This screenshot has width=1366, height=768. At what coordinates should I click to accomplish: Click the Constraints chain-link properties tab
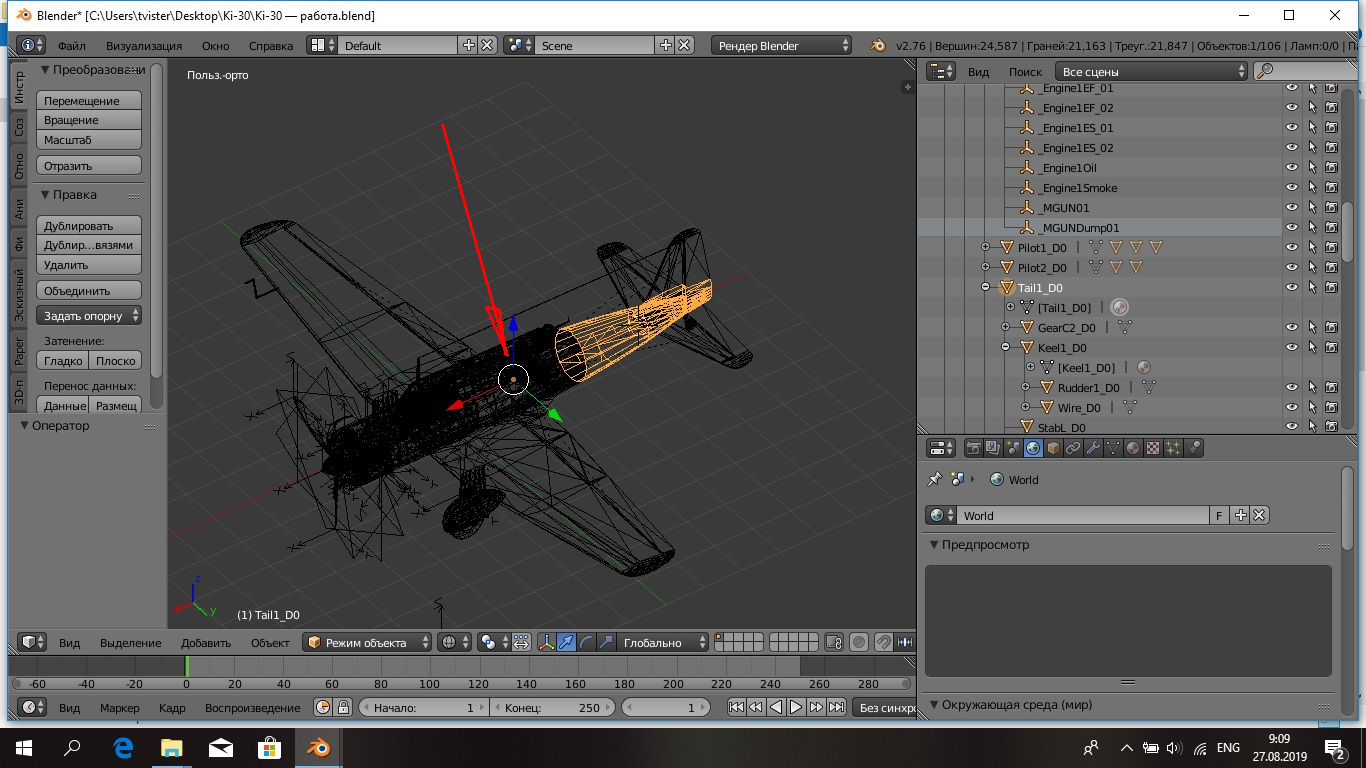[1073, 448]
